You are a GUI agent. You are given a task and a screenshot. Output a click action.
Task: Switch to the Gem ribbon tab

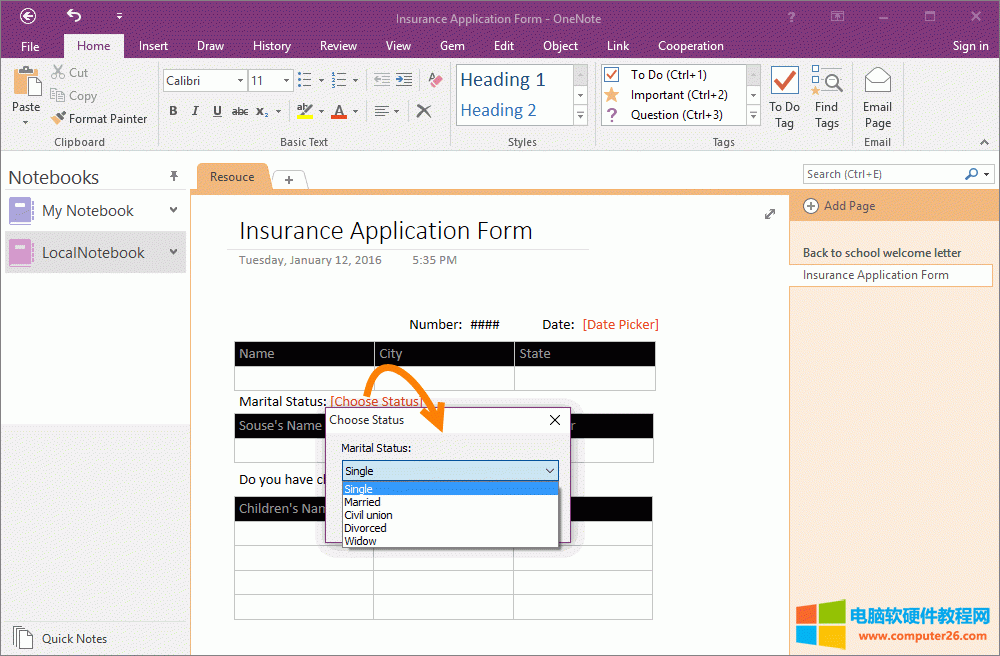coord(452,46)
